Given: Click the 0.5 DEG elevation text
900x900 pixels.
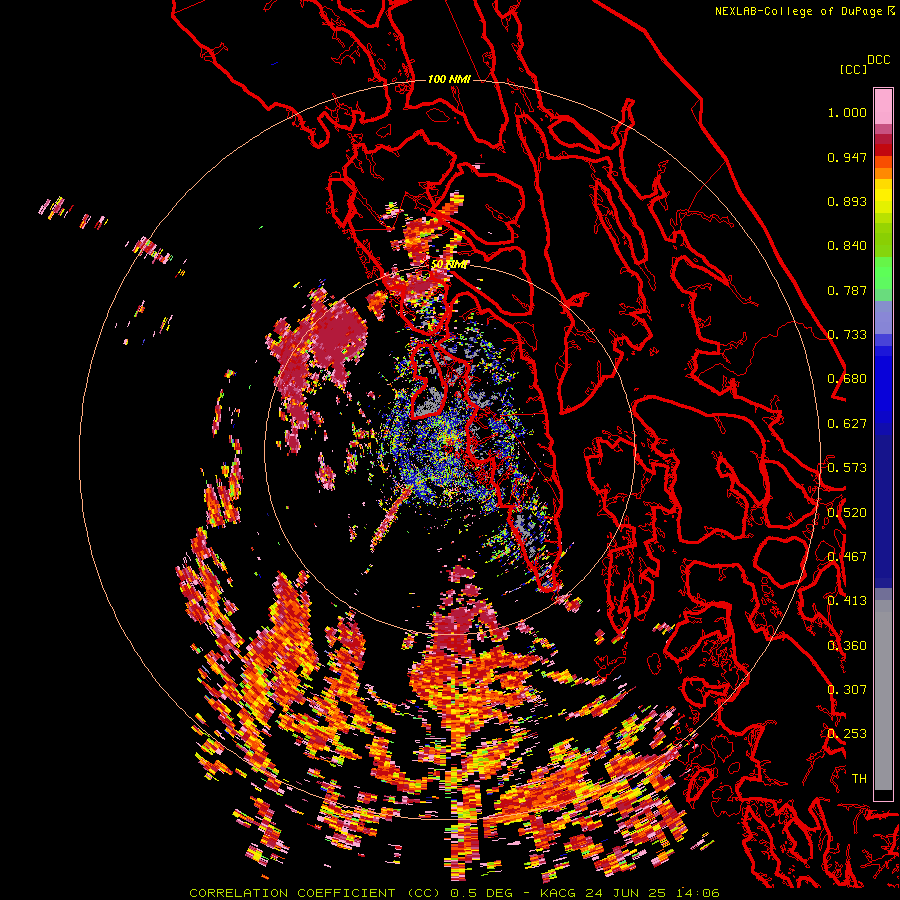Looking at the screenshot, I should pyautogui.click(x=481, y=893).
